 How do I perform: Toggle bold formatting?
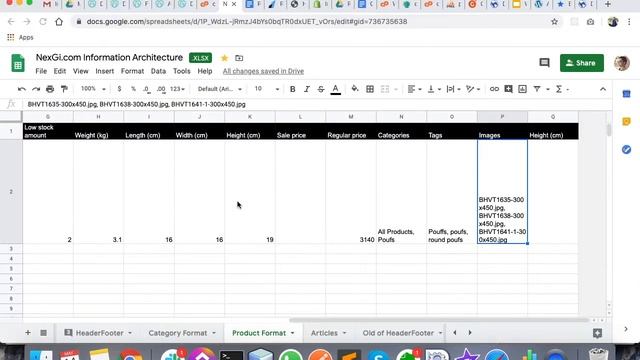pyautogui.click(x=292, y=89)
